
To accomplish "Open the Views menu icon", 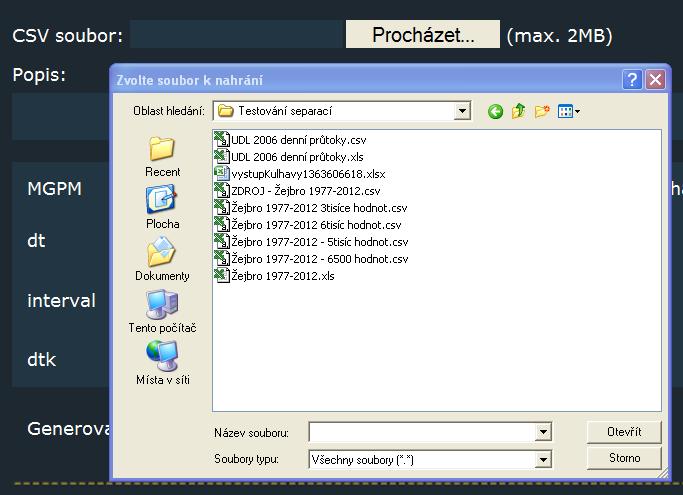I will (x=569, y=112).
